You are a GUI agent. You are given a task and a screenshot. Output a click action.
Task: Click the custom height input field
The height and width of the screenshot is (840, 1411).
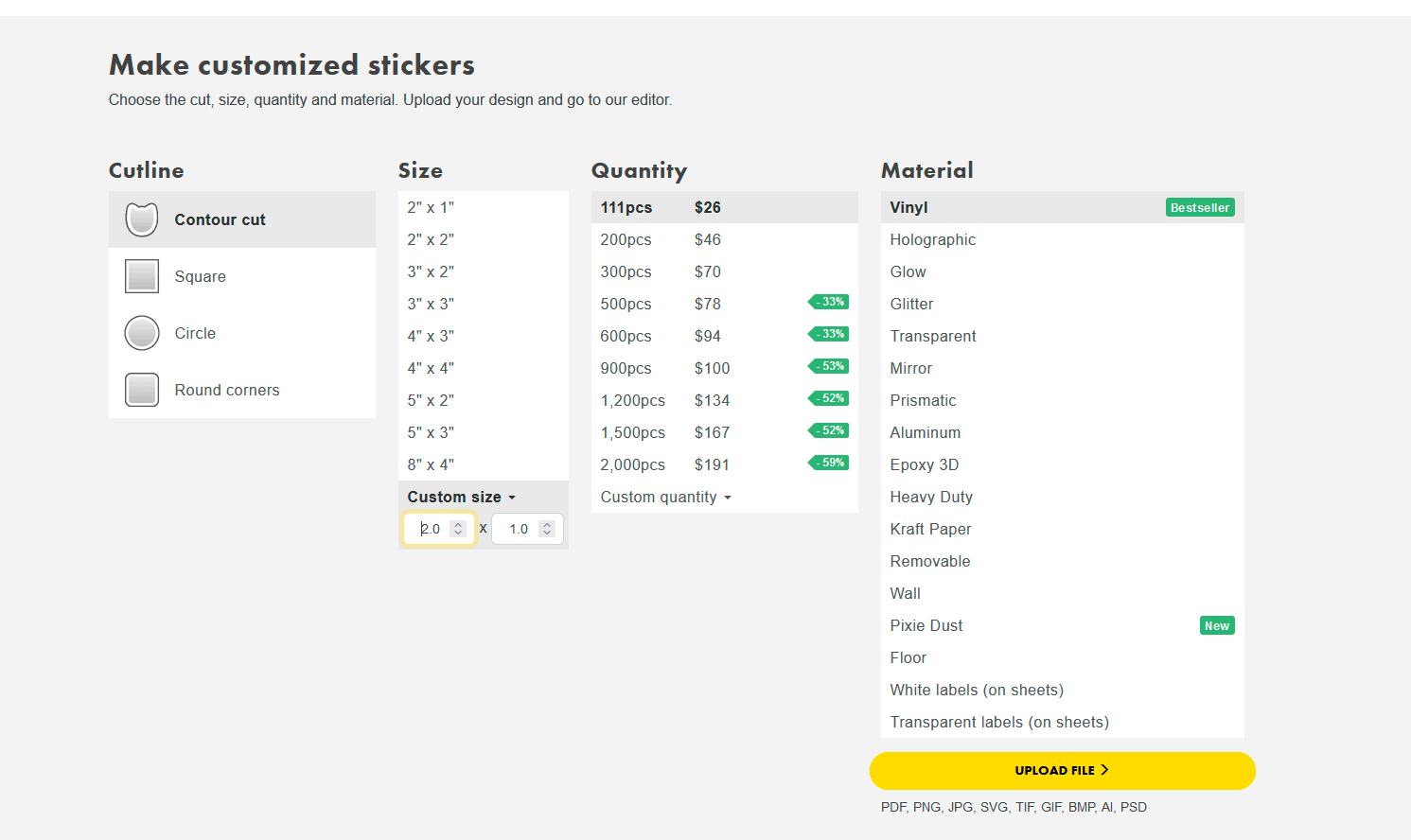517,529
